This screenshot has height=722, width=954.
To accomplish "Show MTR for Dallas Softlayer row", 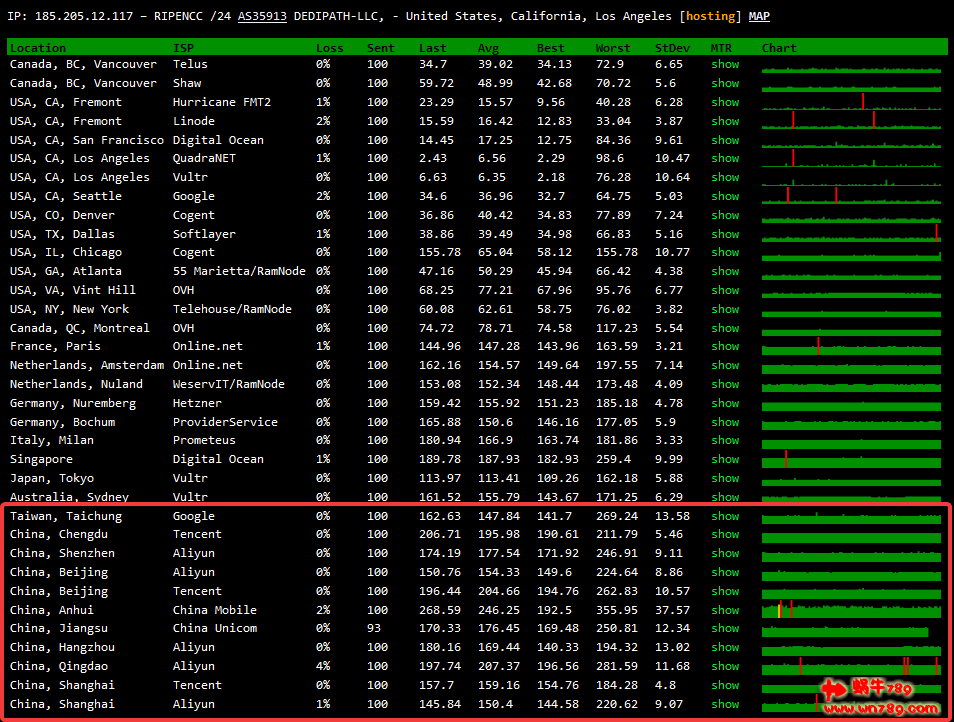I will [x=725, y=234].
